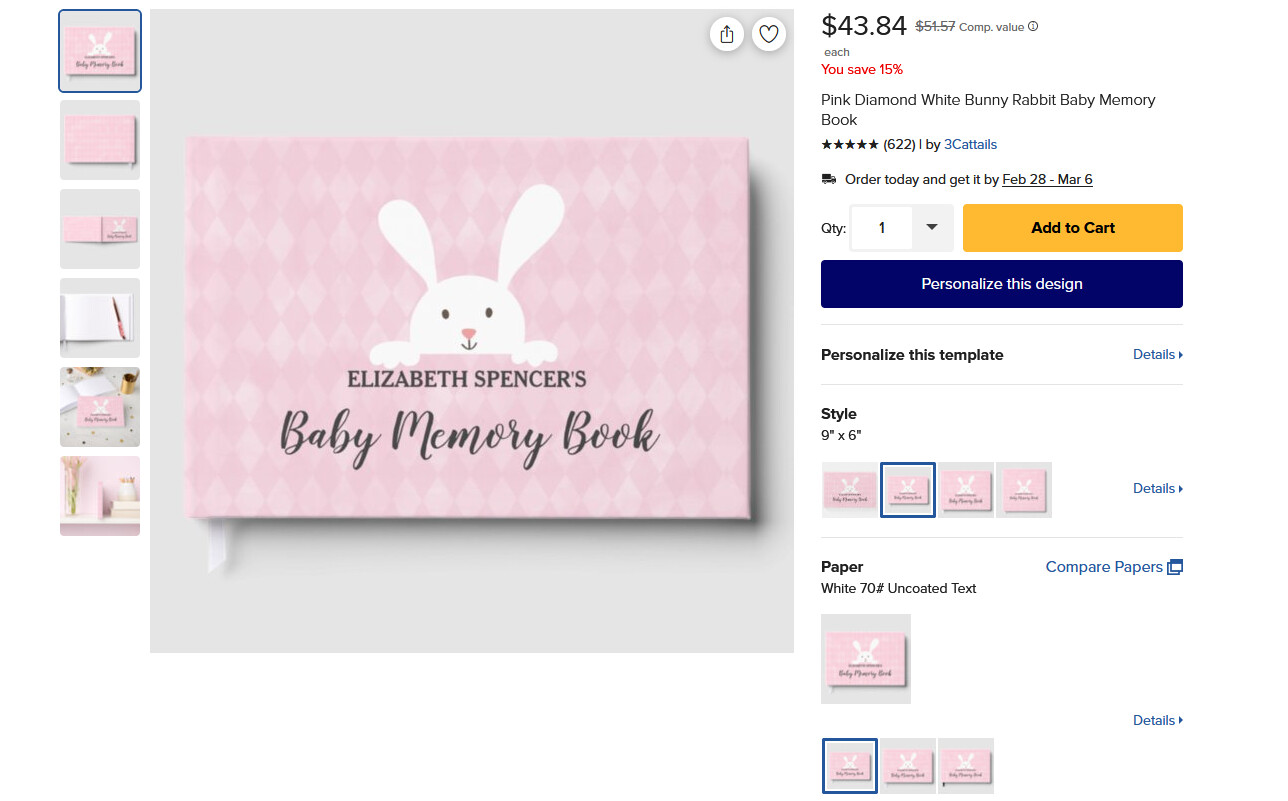This screenshot has height=801, width=1288.
Task: Select the third style option swatch
Action: point(966,490)
